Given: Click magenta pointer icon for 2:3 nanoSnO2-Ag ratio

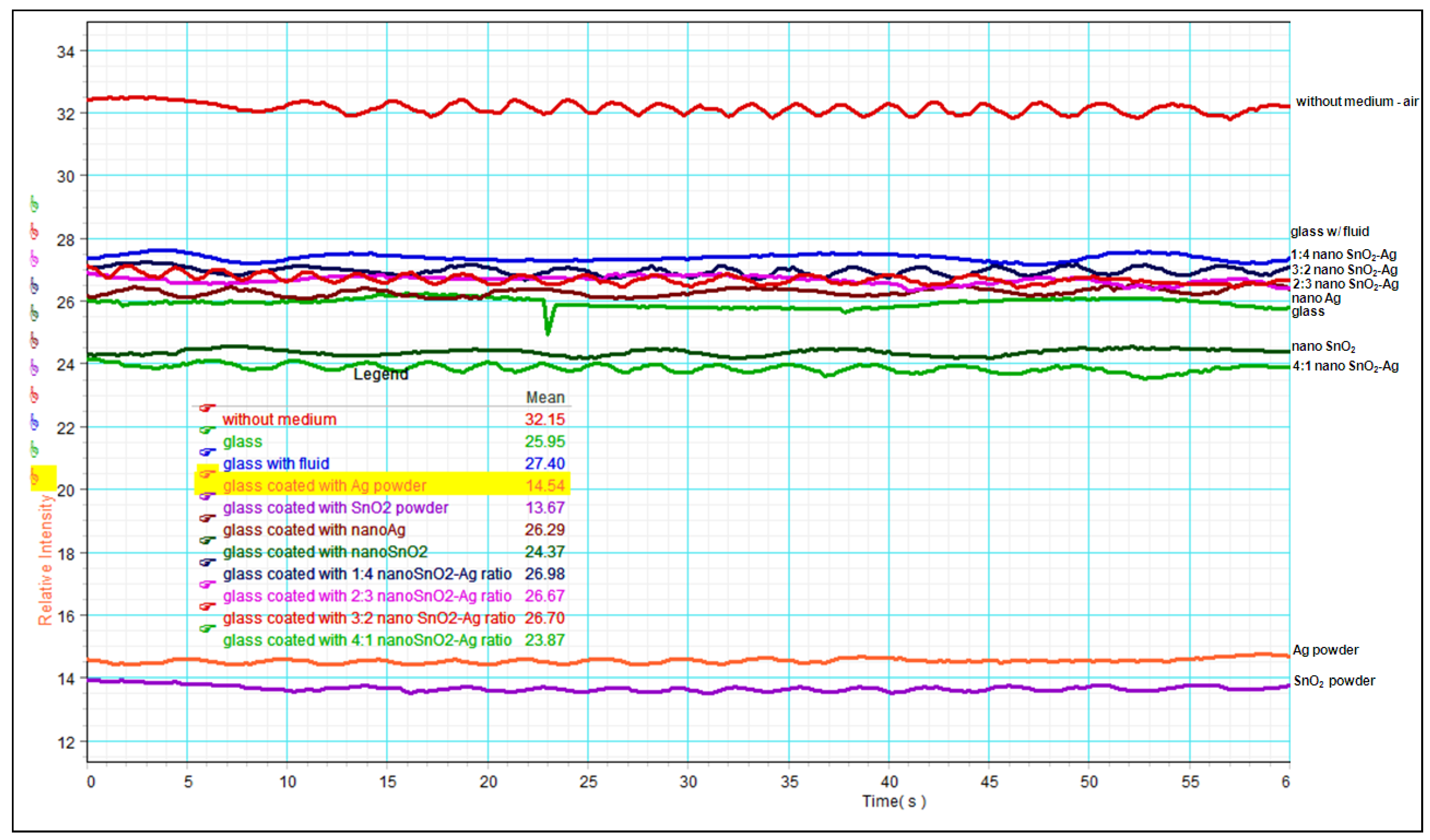Looking at the screenshot, I should point(207,585).
